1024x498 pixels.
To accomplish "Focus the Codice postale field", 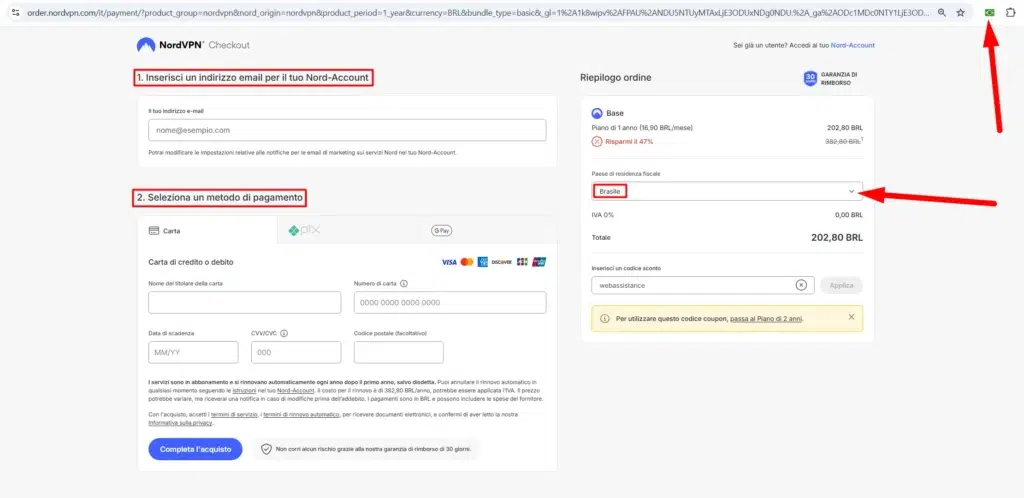I will point(398,352).
